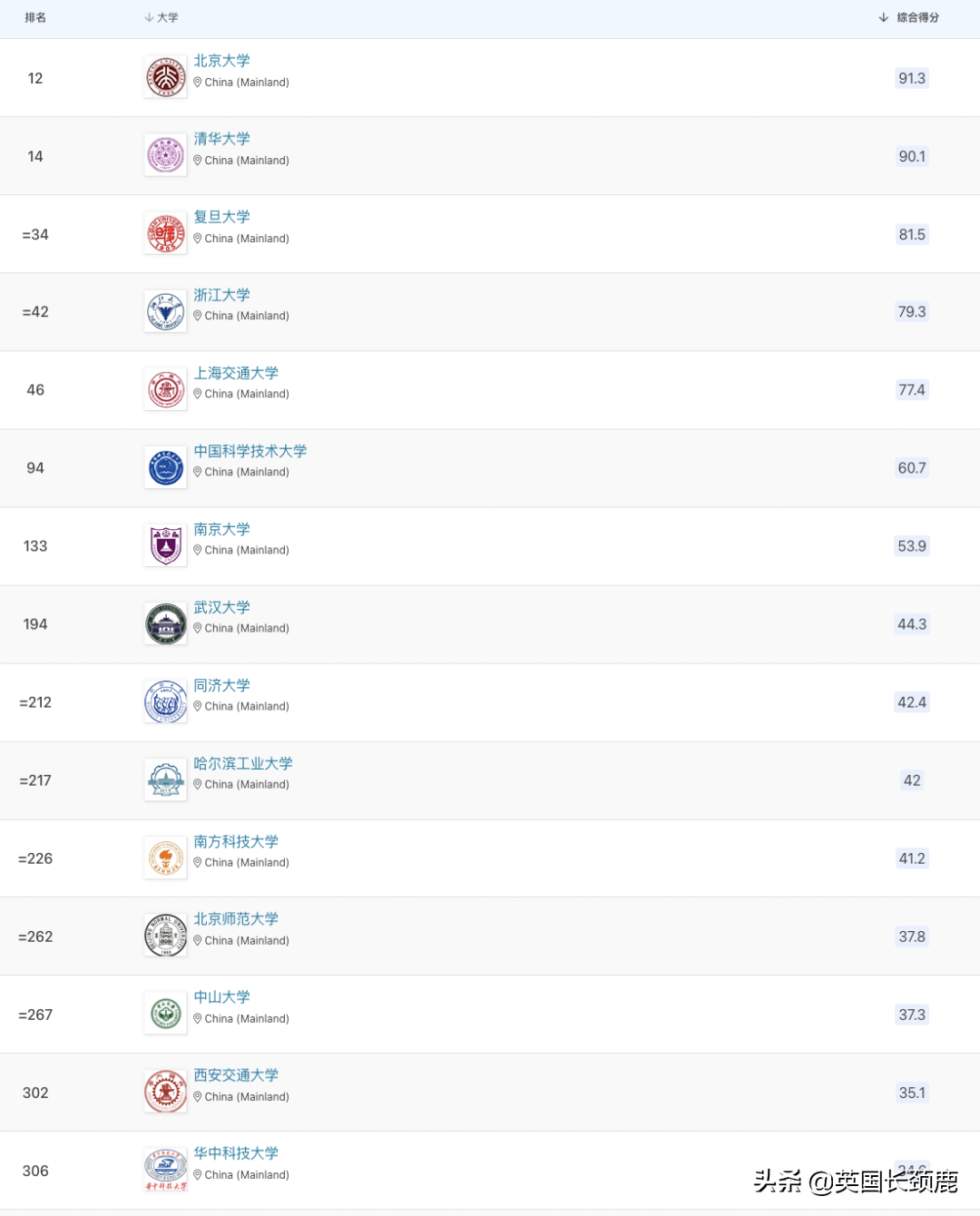Open the 北京大学 link
Screen dimensions: 980x1216
(x=221, y=61)
